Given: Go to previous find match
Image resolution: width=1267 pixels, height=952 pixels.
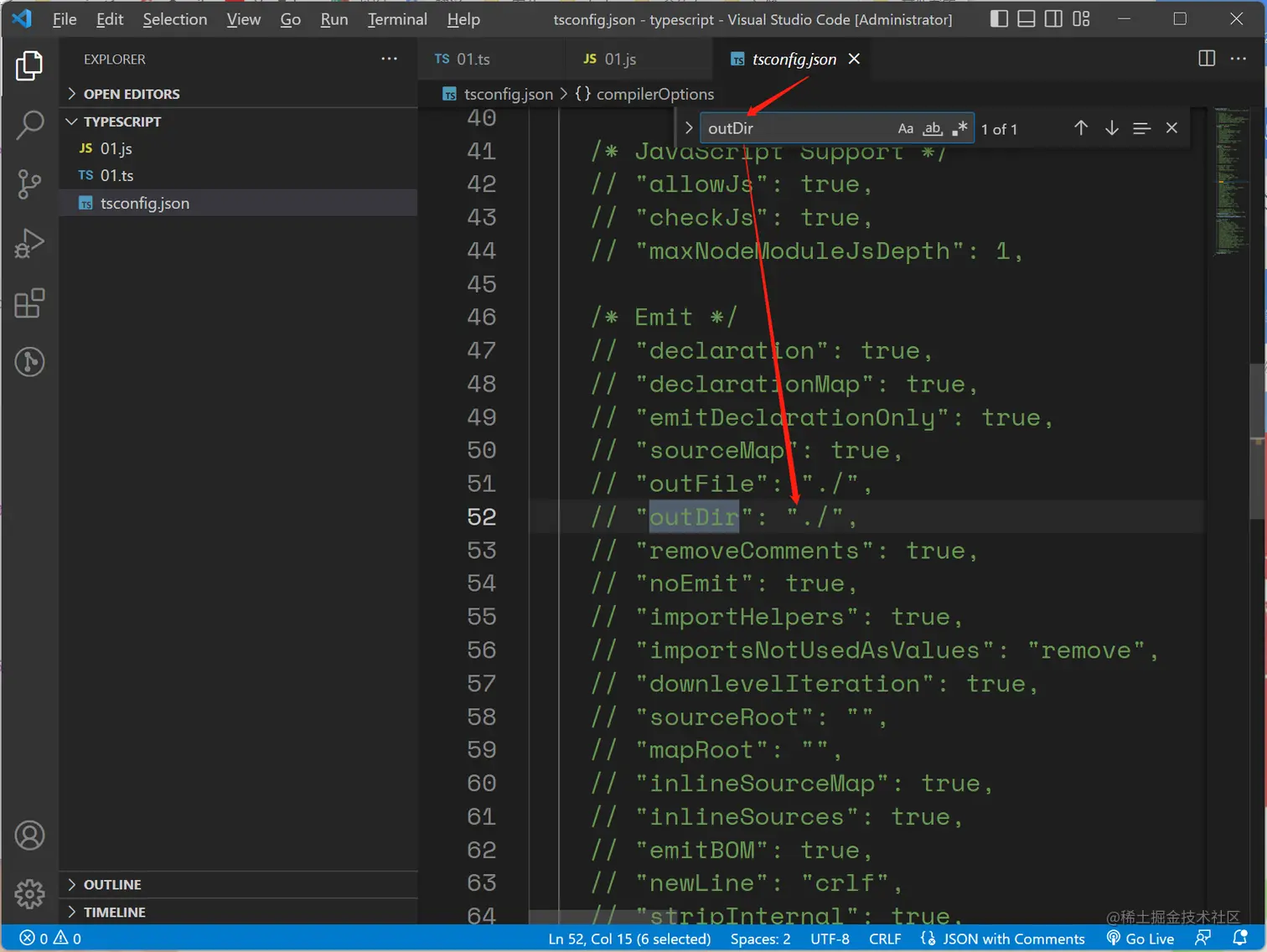Looking at the screenshot, I should (1081, 128).
